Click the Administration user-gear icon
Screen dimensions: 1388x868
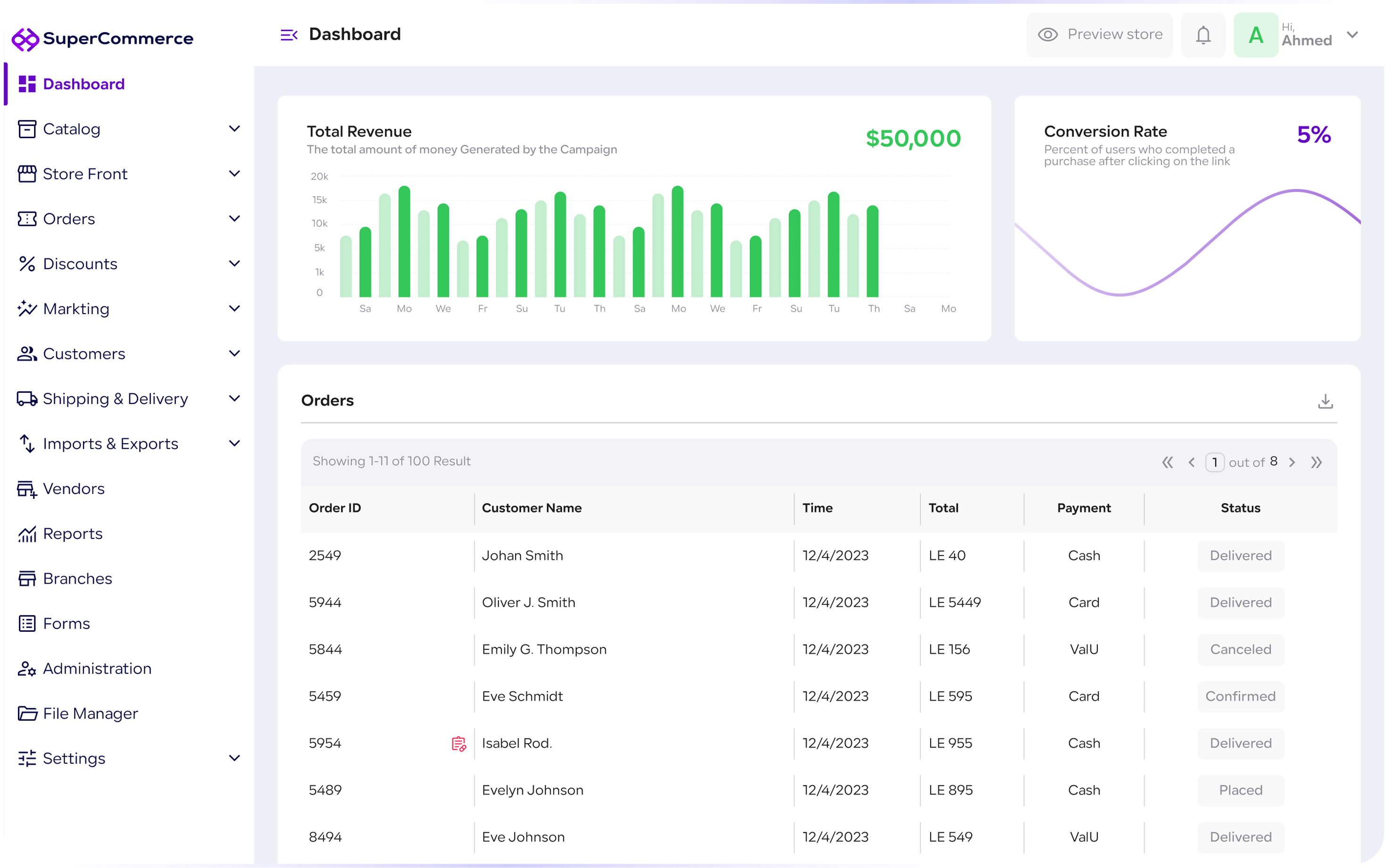pos(27,669)
